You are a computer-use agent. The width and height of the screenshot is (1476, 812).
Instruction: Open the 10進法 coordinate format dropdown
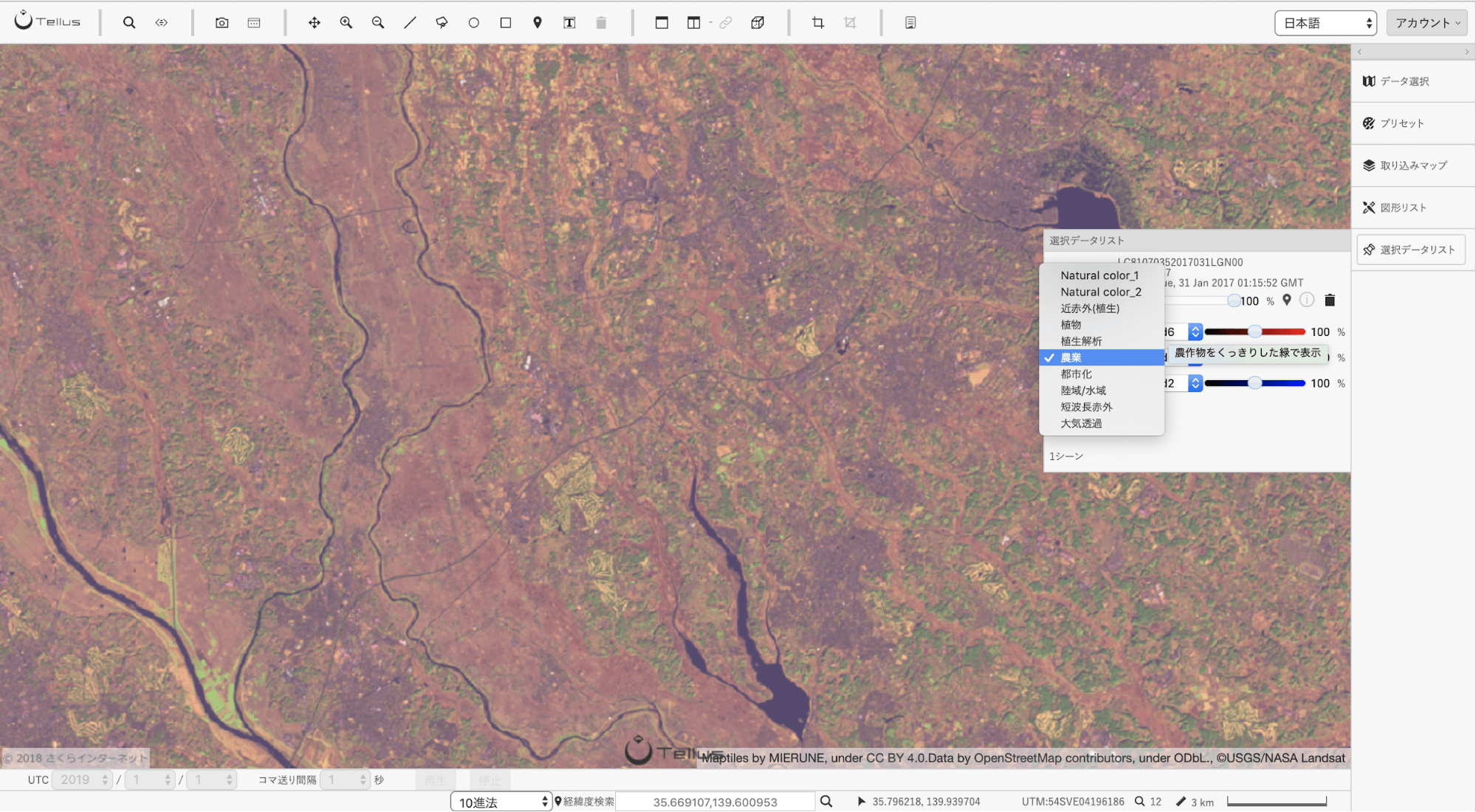(501, 802)
